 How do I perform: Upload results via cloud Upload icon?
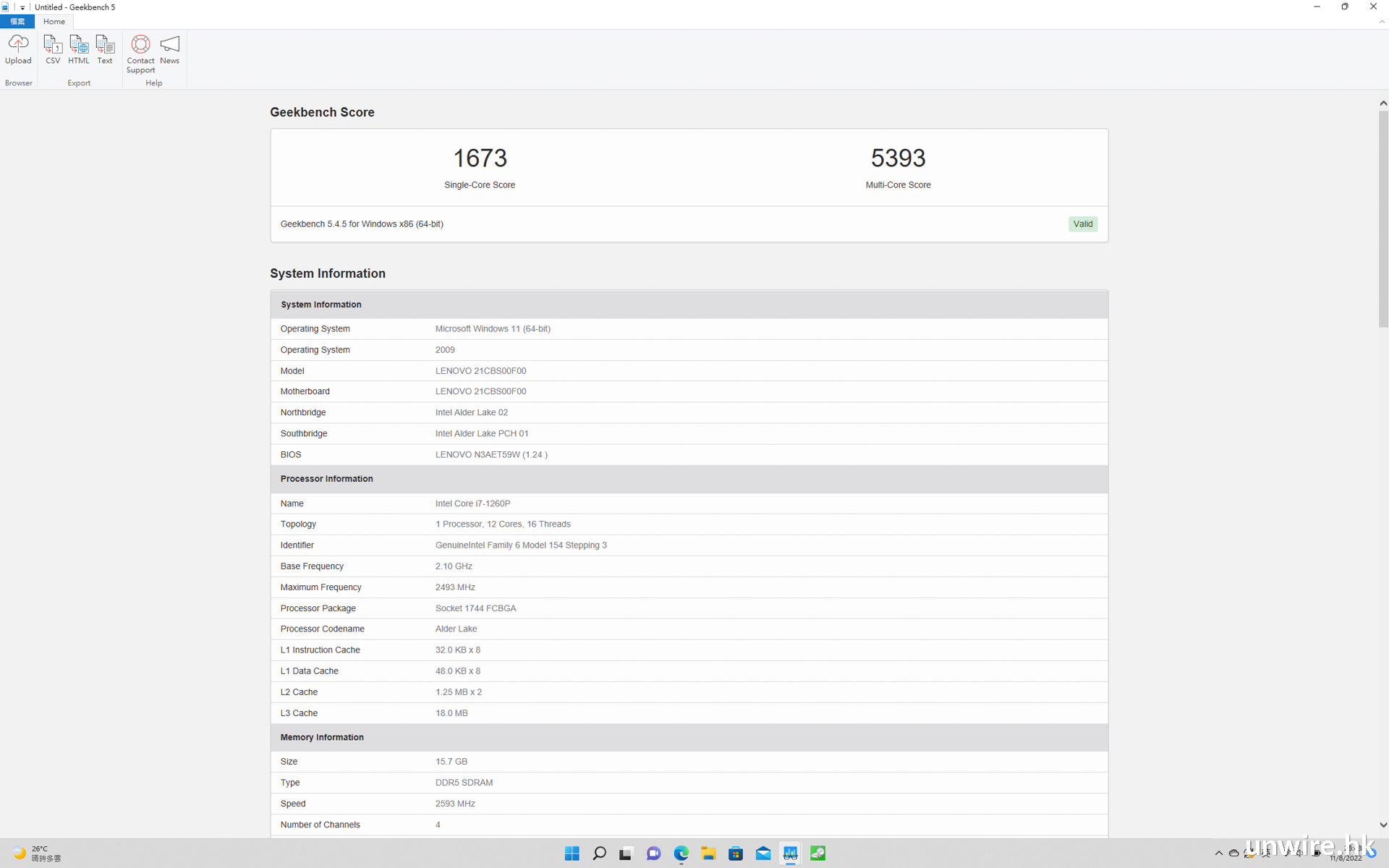tap(18, 49)
